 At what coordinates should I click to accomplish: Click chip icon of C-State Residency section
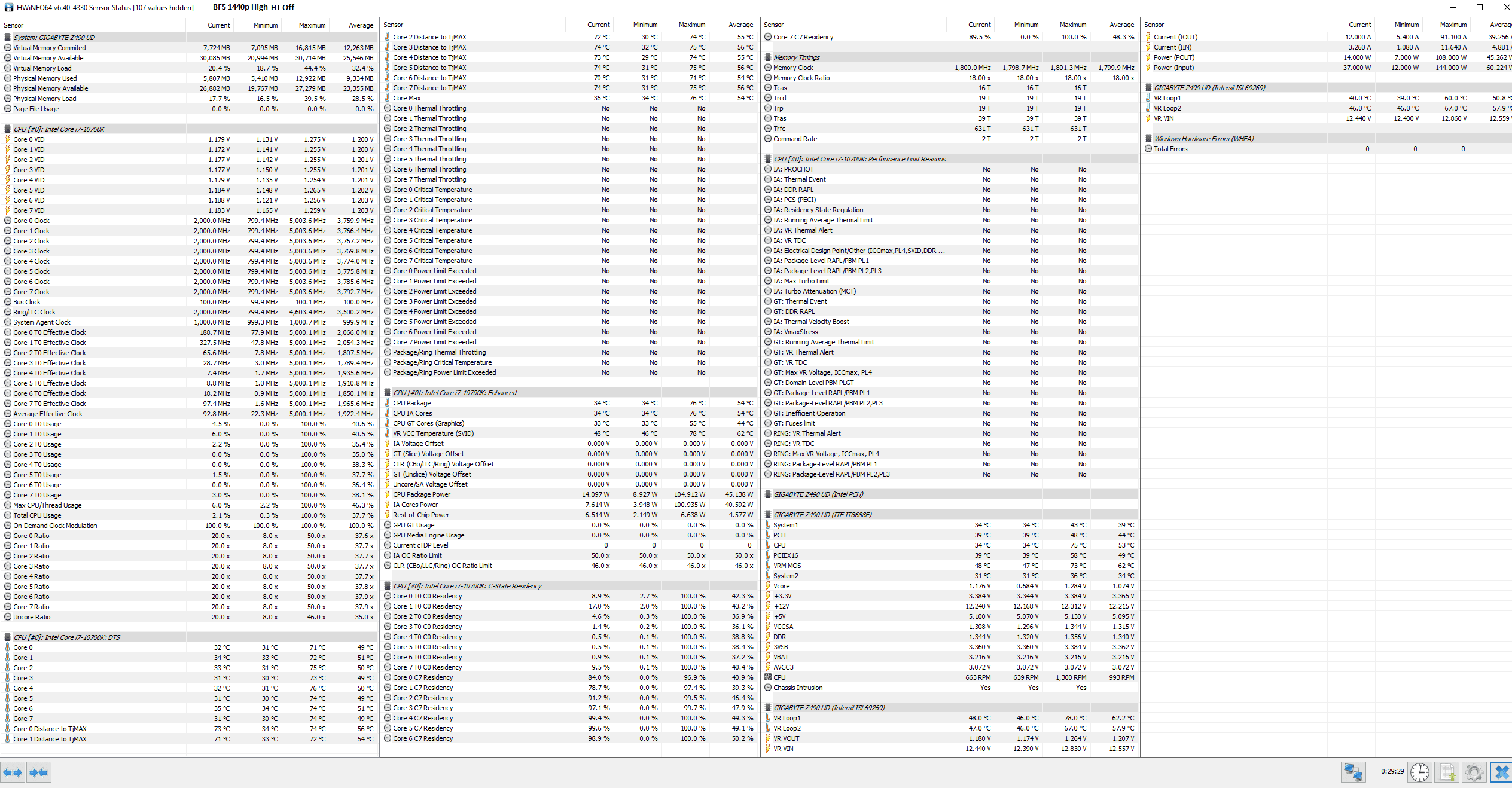click(x=388, y=586)
